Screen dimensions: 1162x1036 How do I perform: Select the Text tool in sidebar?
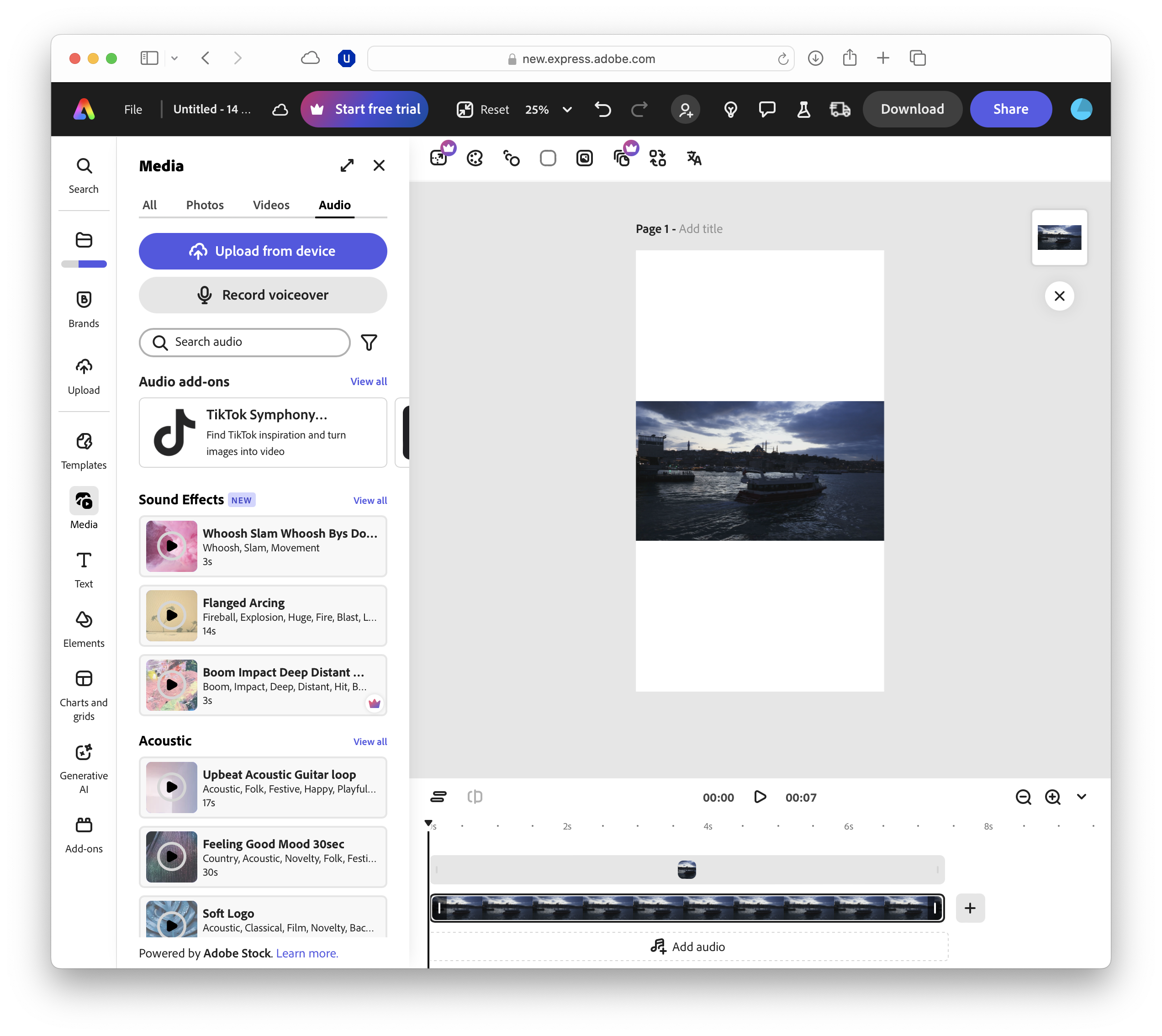(x=84, y=570)
